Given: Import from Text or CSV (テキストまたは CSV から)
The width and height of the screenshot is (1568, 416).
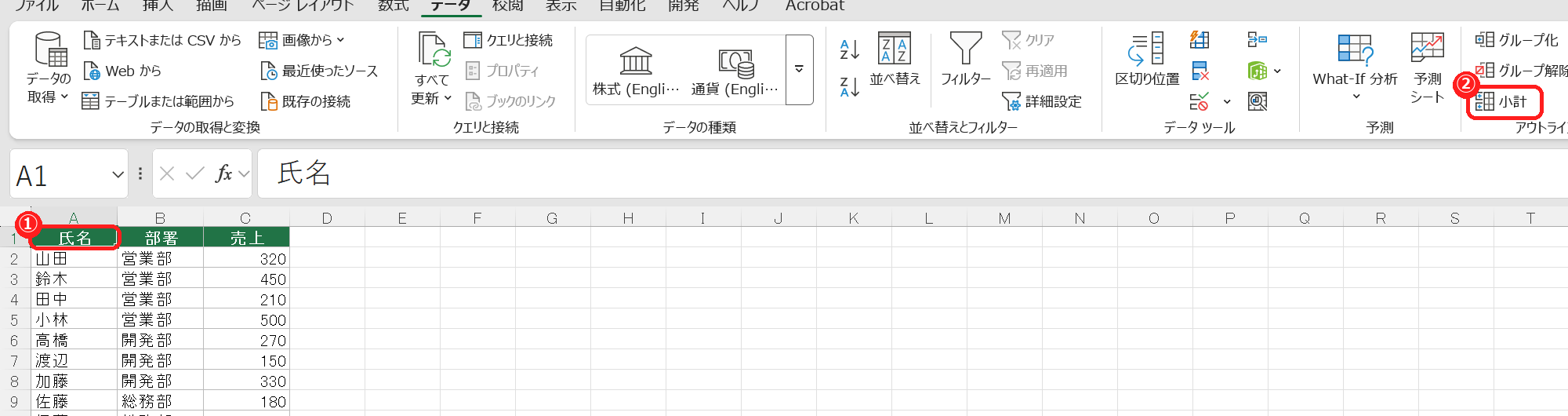Looking at the screenshot, I should pos(162,40).
